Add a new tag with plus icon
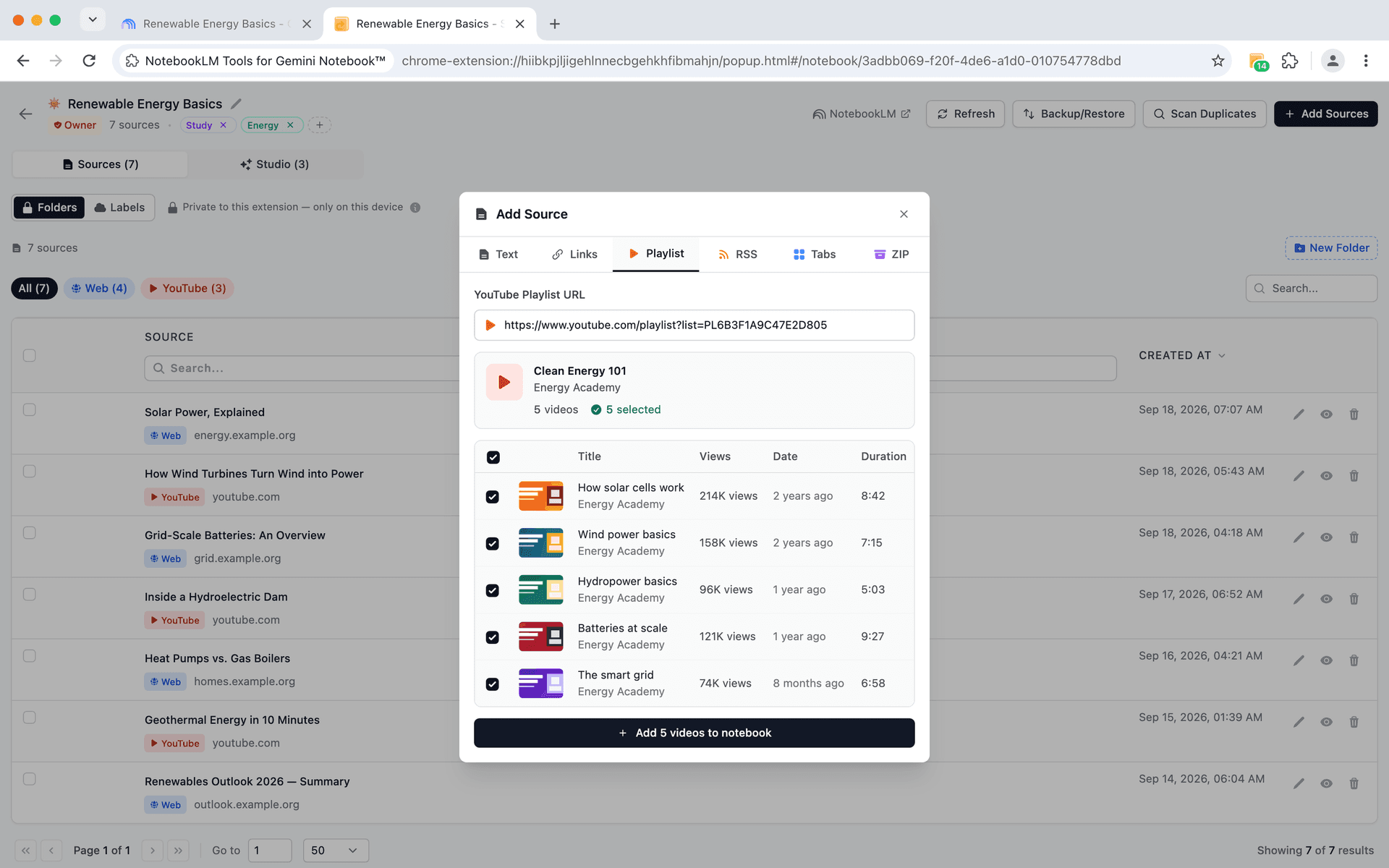This screenshot has width=1389, height=868. [x=320, y=125]
